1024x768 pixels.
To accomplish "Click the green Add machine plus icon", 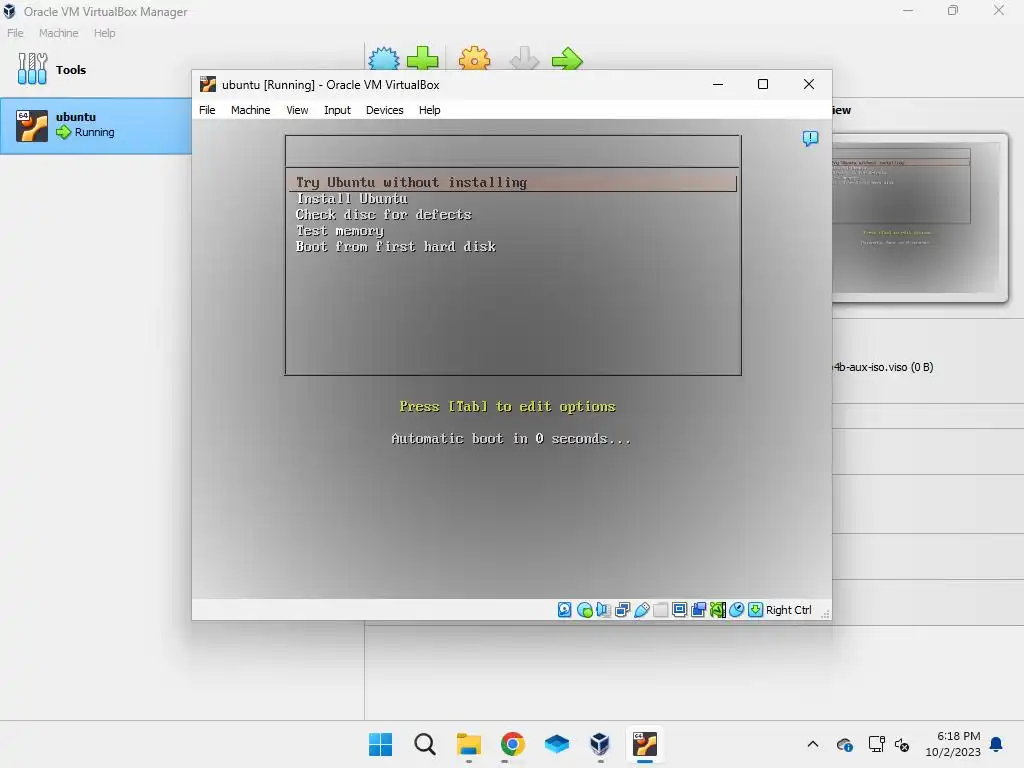I will click(x=423, y=58).
